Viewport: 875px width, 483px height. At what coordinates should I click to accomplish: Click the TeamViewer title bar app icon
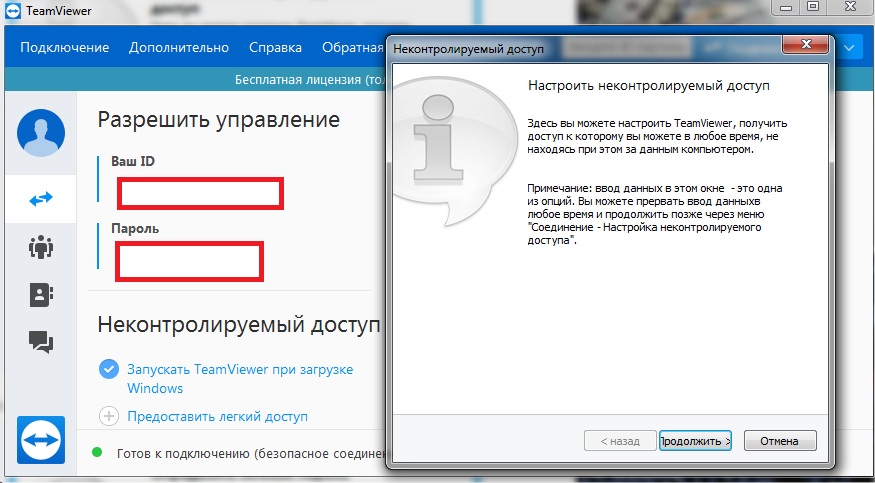click(13, 11)
